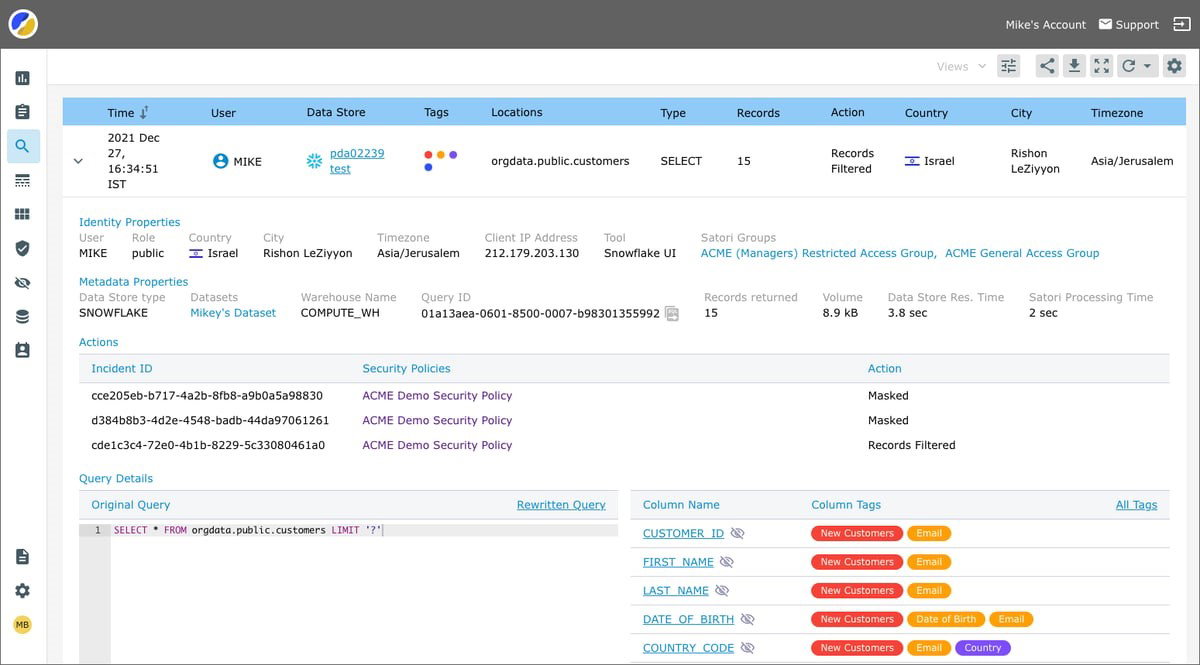Open CUSTOMER_ID column link
Viewport: 1200px width, 665px height.
pyautogui.click(x=683, y=534)
